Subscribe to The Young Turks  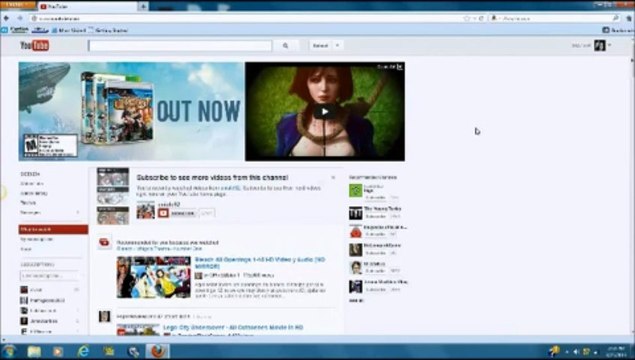375,217
